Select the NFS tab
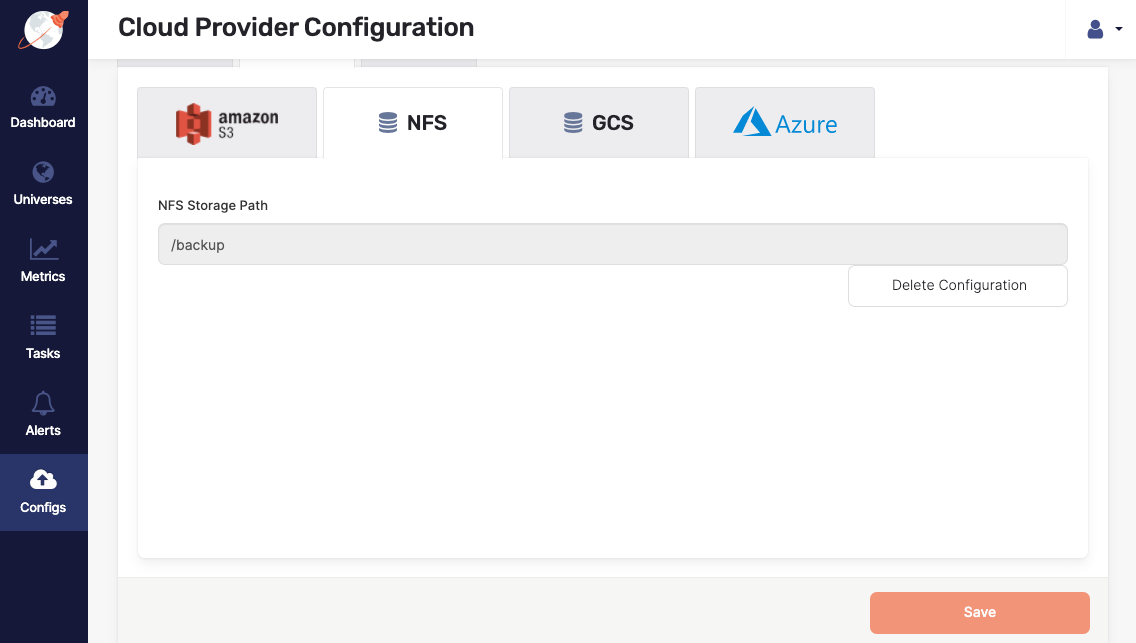 (x=413, y=122)
